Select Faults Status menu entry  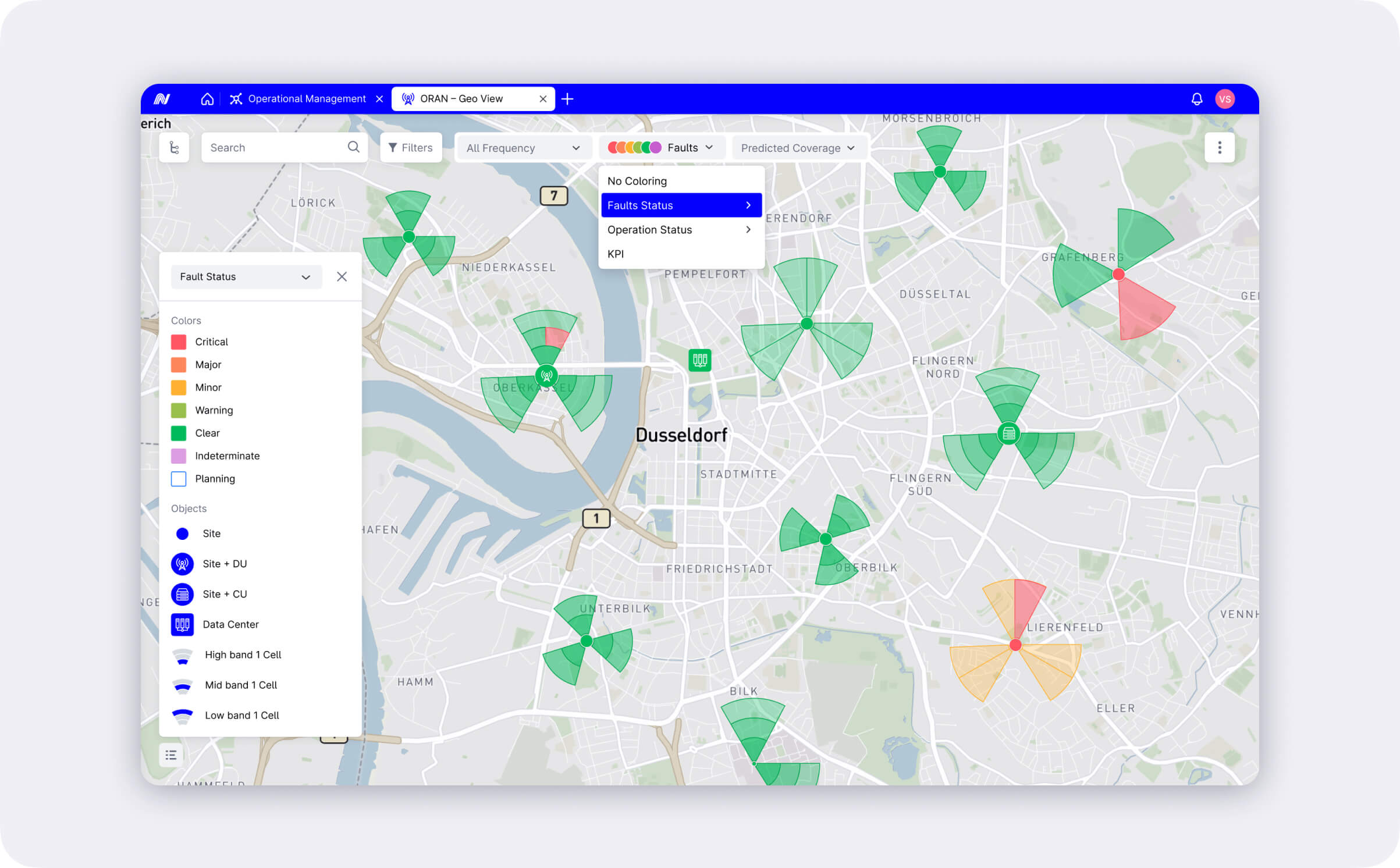(x=680, y=205)
